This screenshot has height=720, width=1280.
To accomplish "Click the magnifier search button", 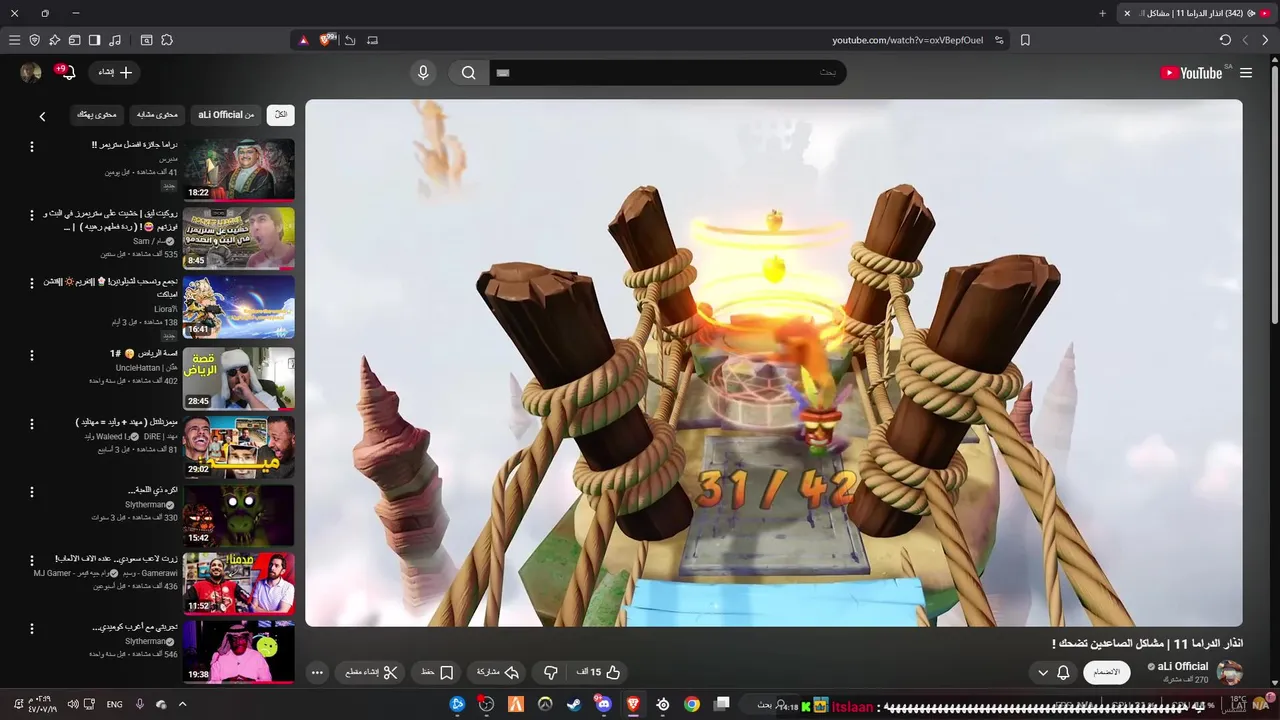I will coord(468,73).
